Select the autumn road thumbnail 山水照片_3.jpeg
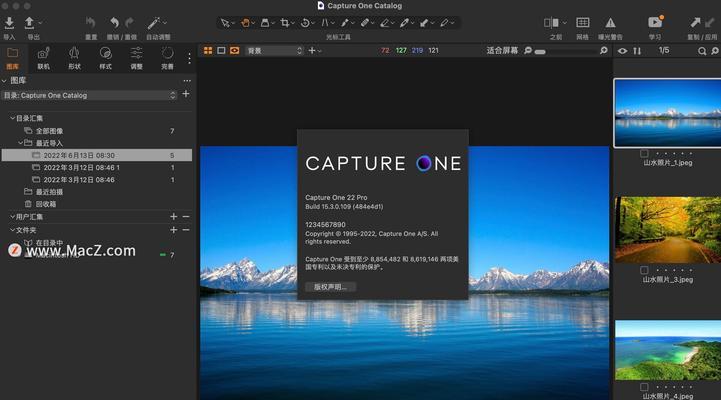 (668, 229)
